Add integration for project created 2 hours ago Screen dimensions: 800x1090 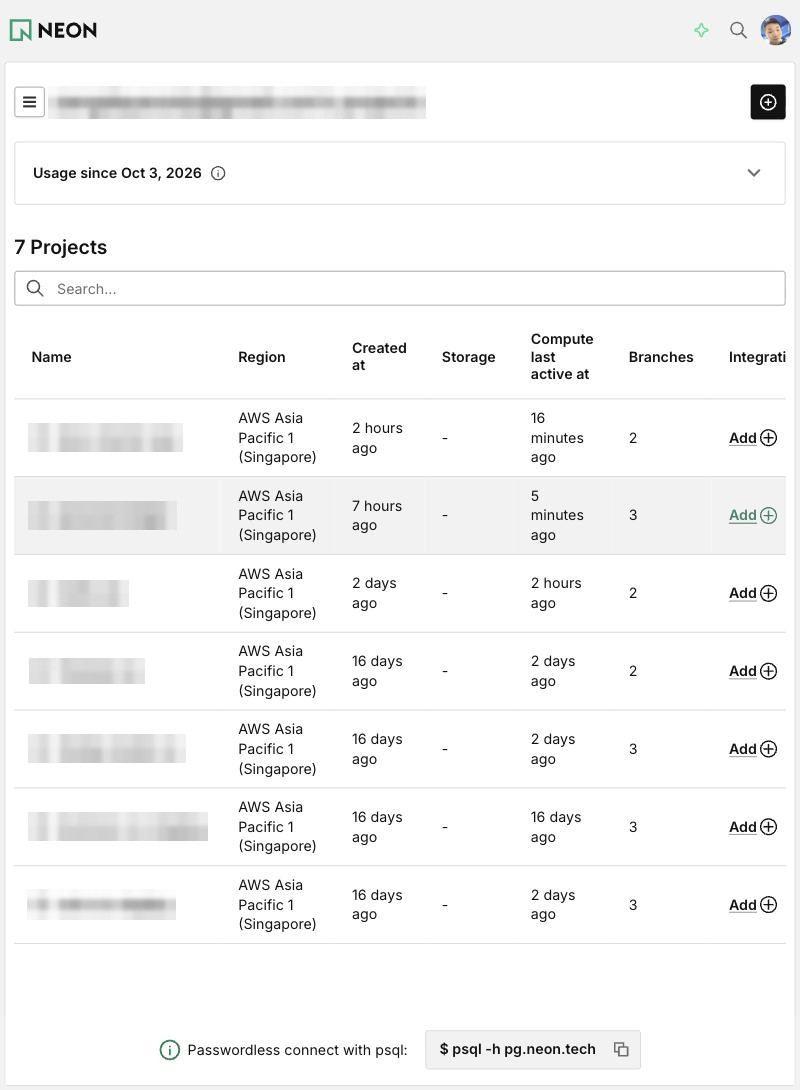(x=753, y=438)
